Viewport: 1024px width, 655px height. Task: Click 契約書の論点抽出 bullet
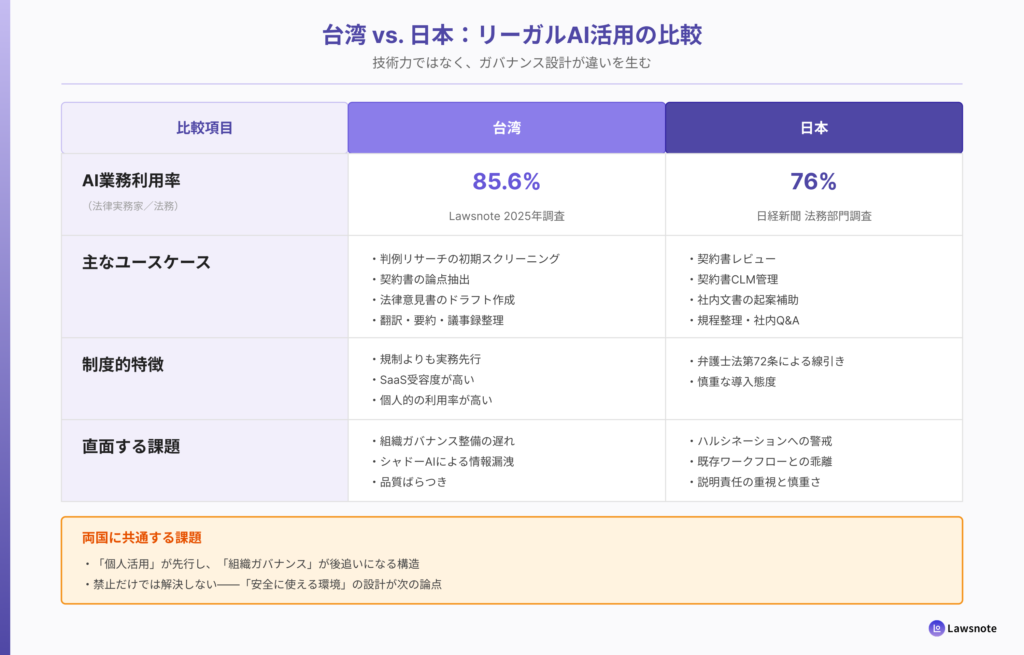tap(420, 280)
